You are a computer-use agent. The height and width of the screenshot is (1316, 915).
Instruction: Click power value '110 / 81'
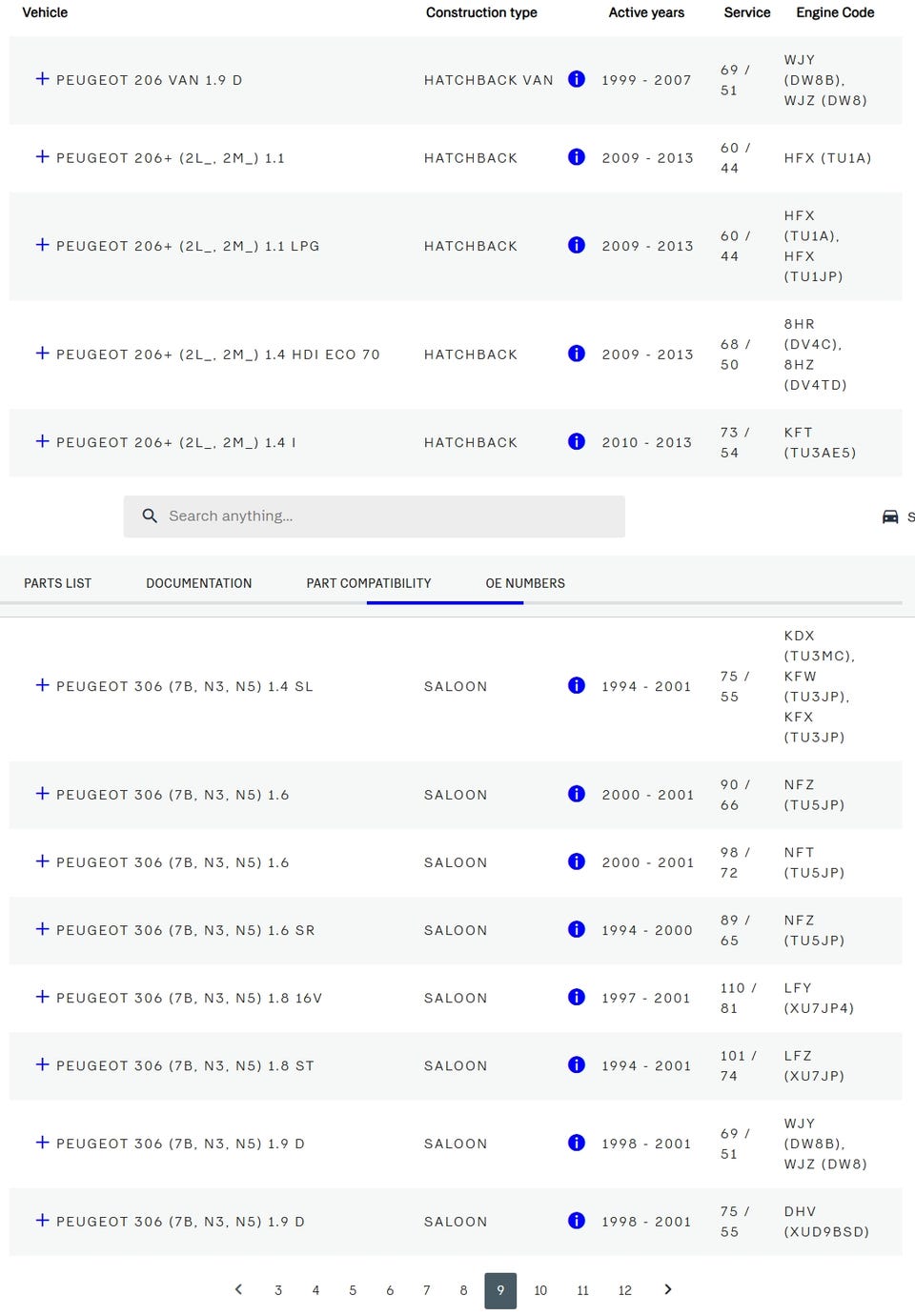(739, 997)
